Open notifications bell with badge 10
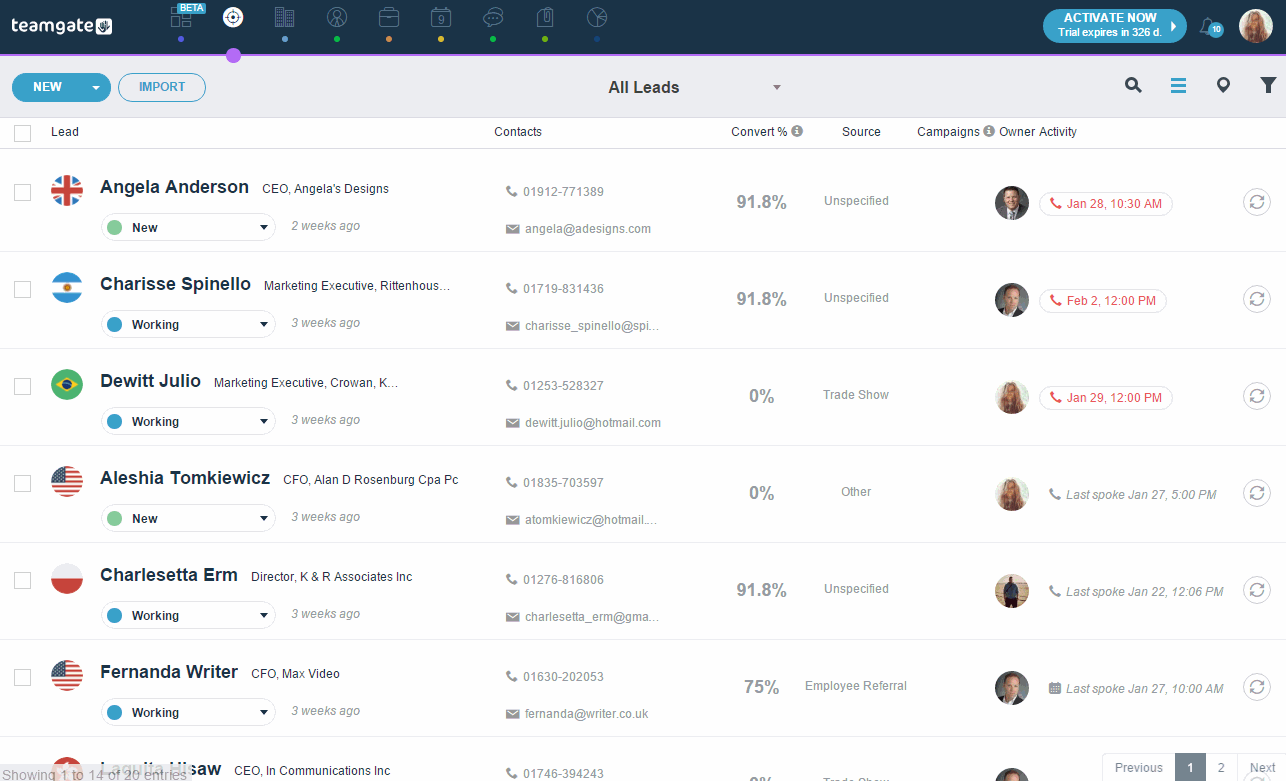This screenshot has height=781, width=1286. pyautogui.click(x=1210, y=27)
